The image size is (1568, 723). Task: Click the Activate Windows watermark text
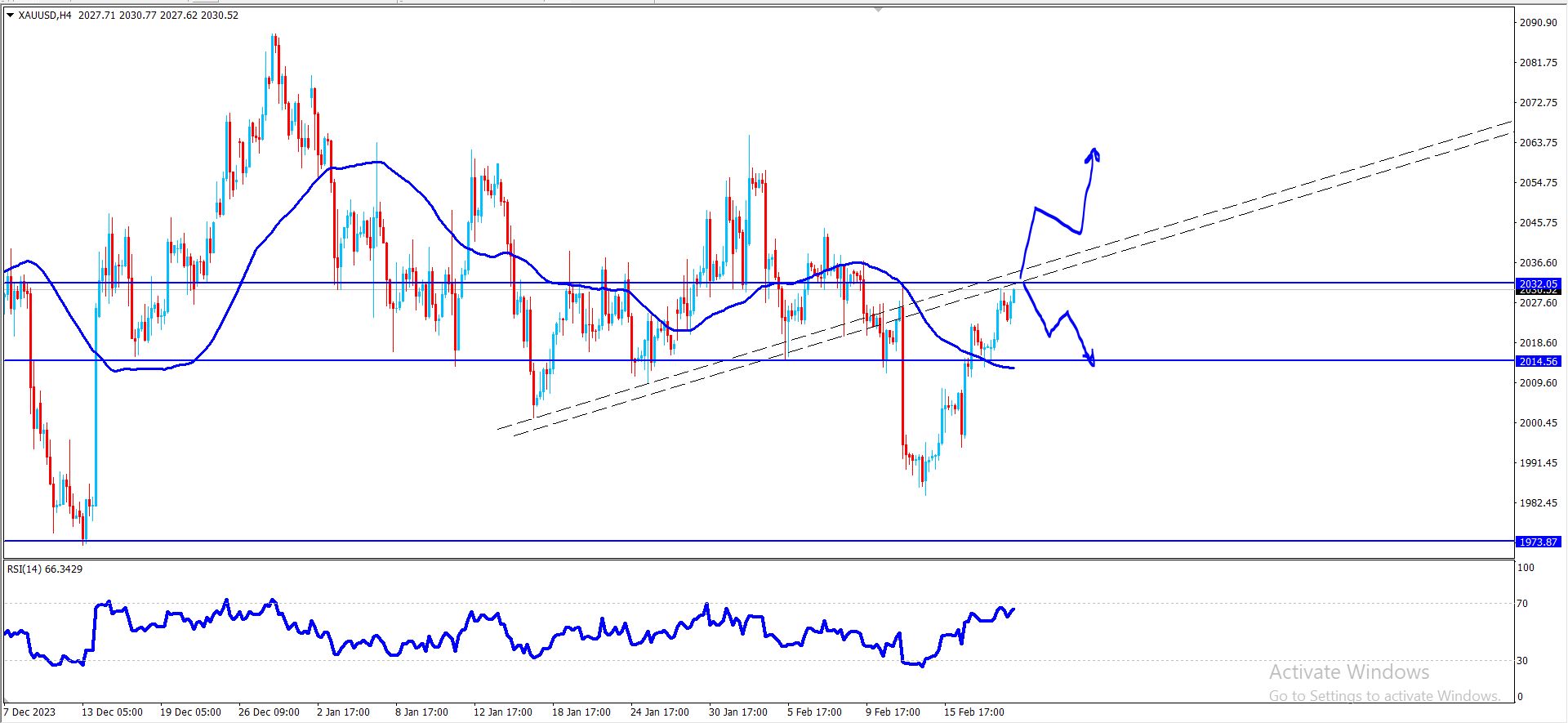pos(1349,672)
